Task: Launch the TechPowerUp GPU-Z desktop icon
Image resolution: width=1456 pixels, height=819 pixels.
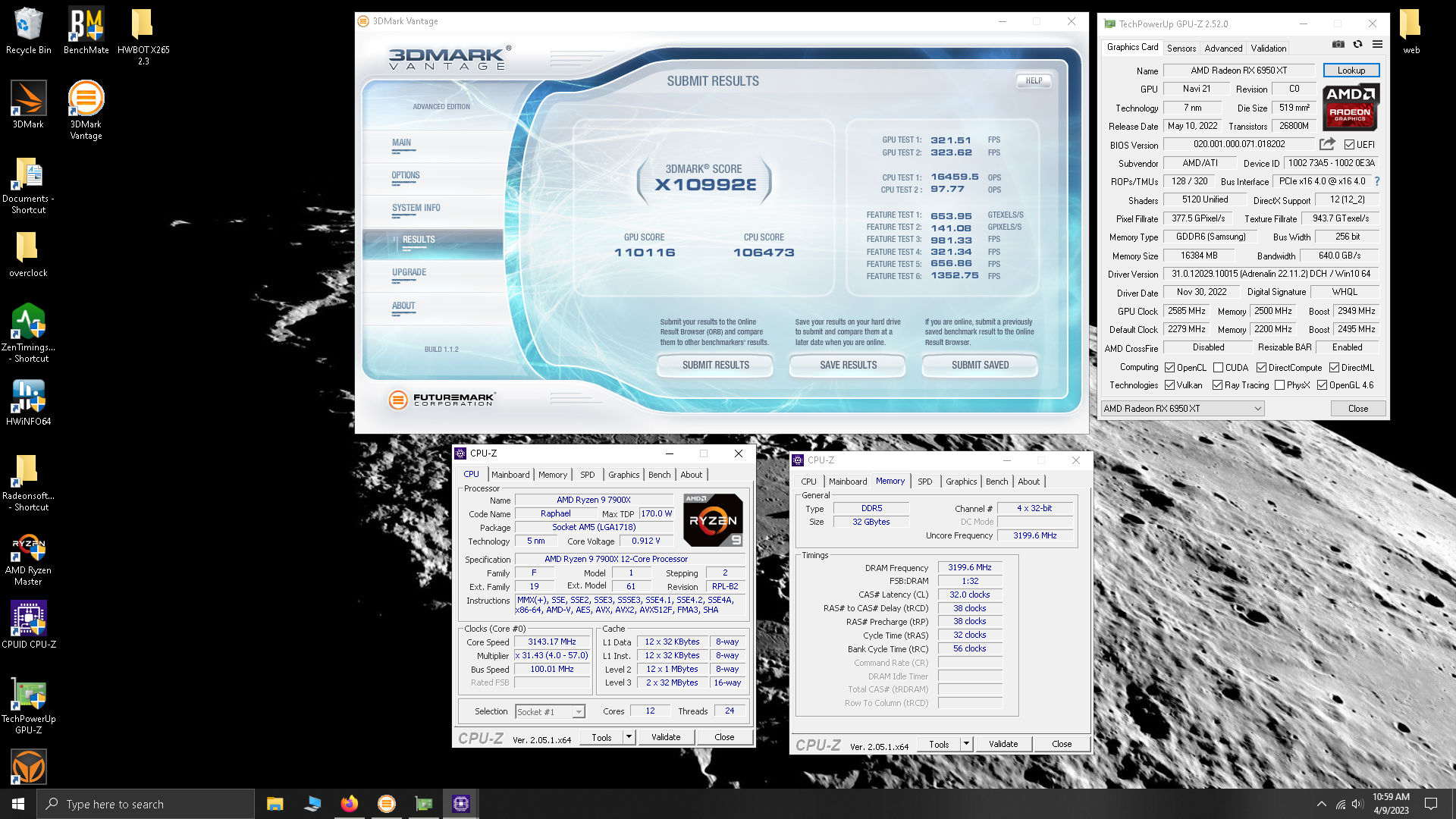Action: 28,705
